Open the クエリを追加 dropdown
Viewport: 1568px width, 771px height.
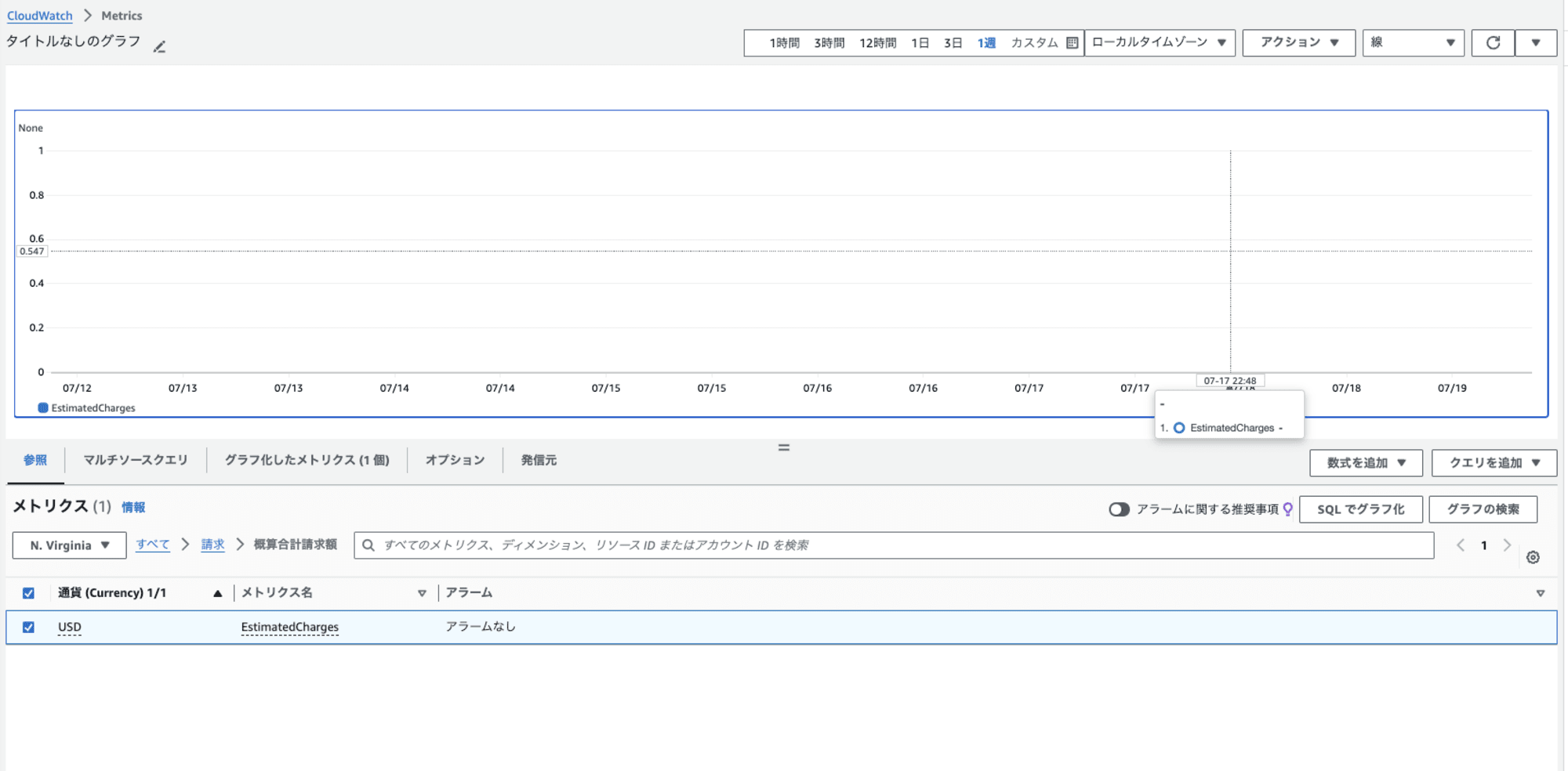coord(1494,463)
